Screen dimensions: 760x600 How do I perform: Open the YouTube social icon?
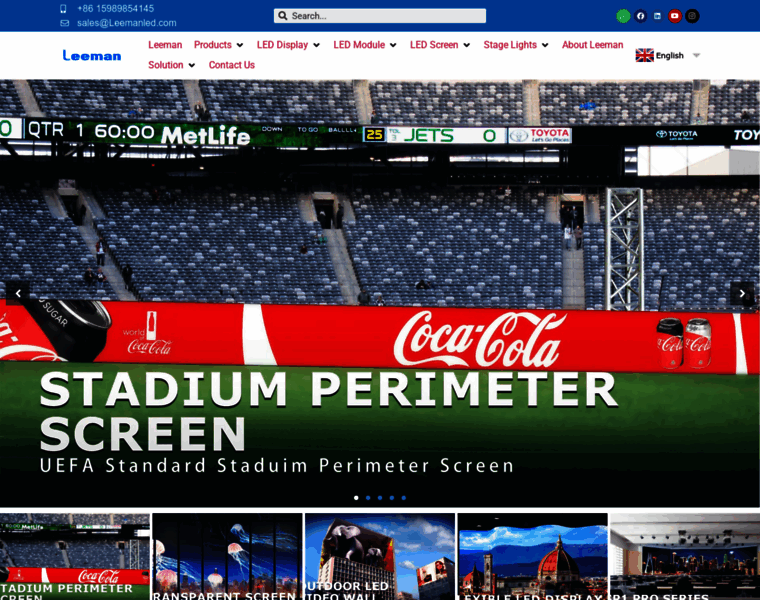(675, 16)
